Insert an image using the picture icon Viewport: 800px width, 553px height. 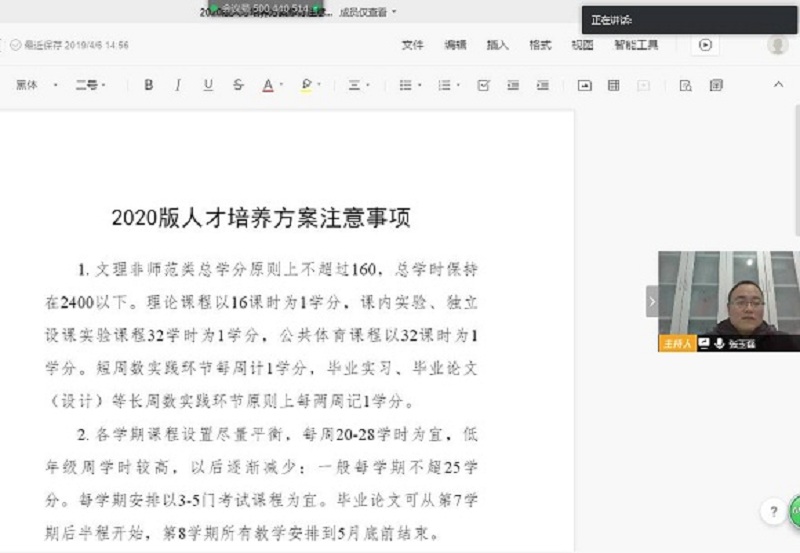pyautogui.click(x=585, y=86)
